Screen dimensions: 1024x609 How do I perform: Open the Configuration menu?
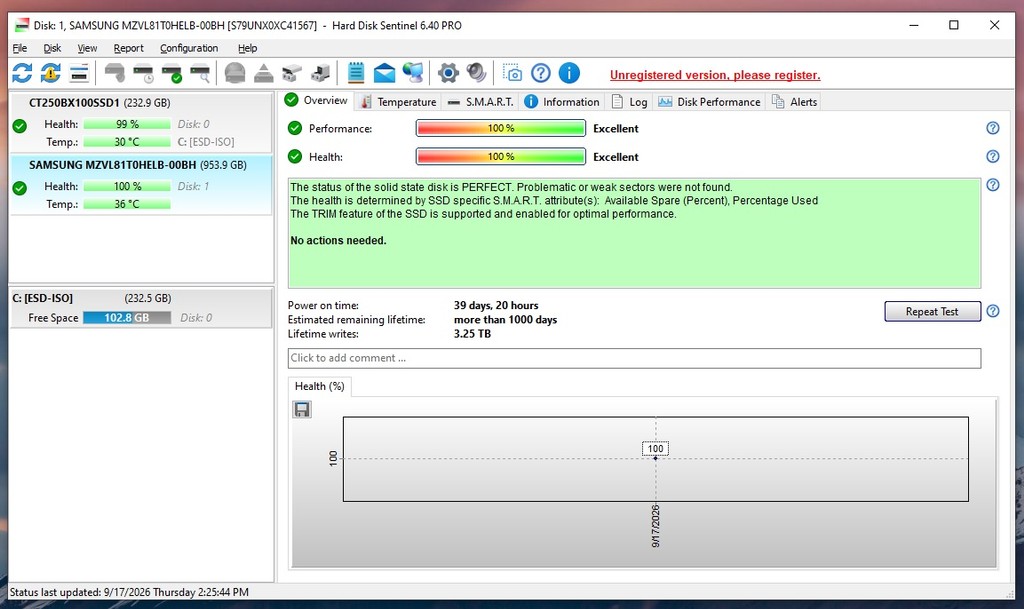(x=189, y=48)
